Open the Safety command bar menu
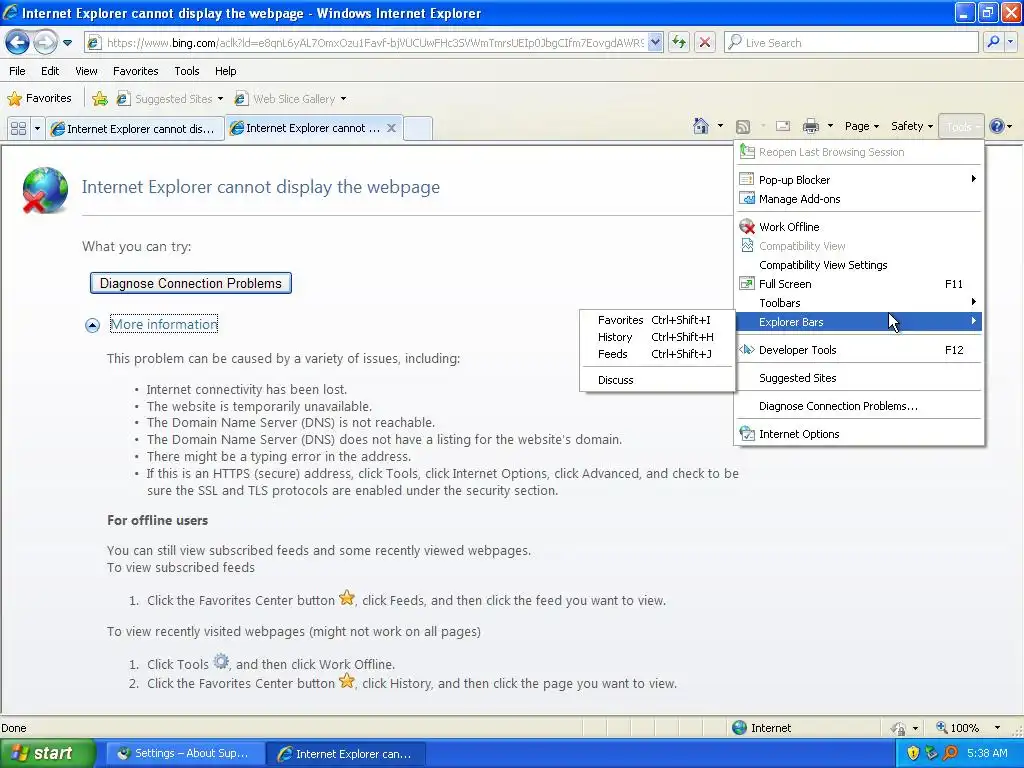1024x768 pixels. [912, 126]
